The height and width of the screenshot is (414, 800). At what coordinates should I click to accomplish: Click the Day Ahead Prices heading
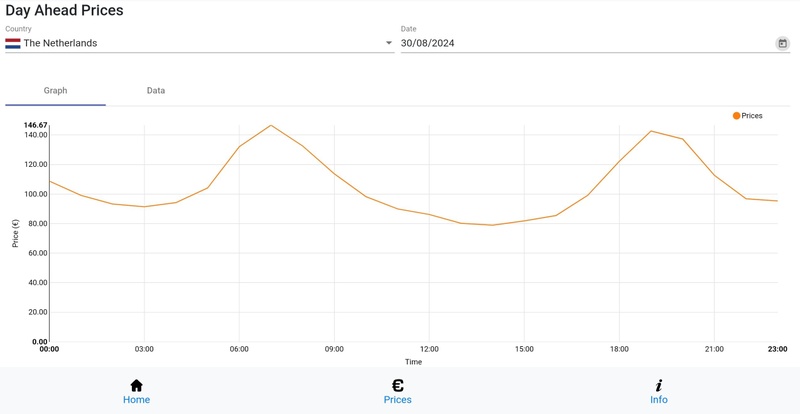pos(64,11)
